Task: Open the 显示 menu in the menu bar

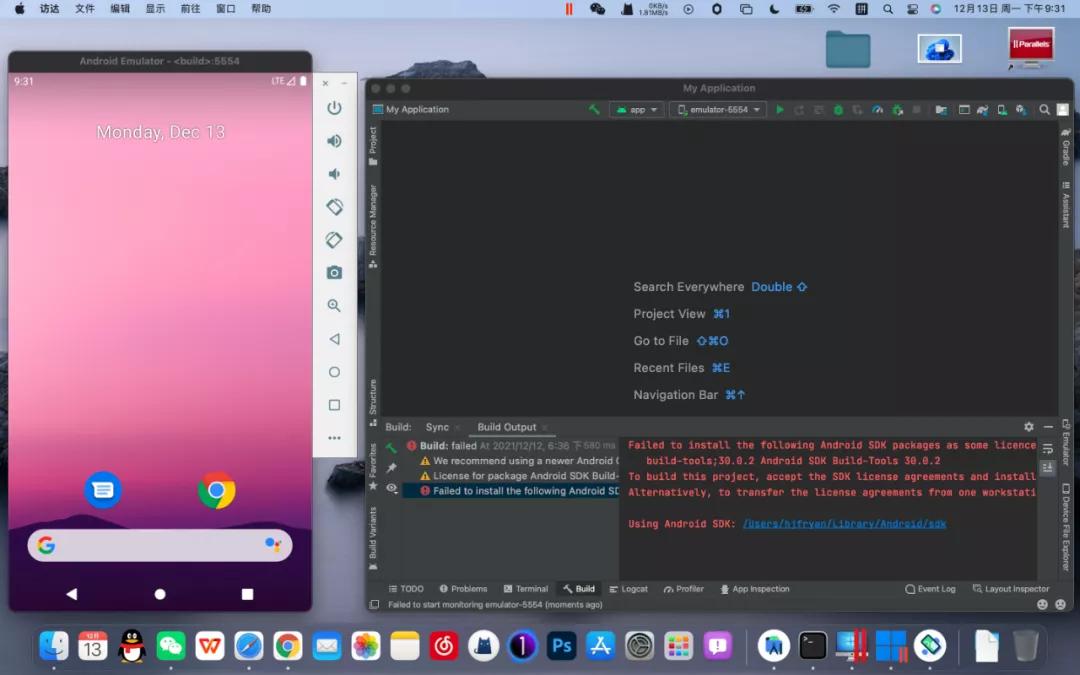Action: pos(157,9)
